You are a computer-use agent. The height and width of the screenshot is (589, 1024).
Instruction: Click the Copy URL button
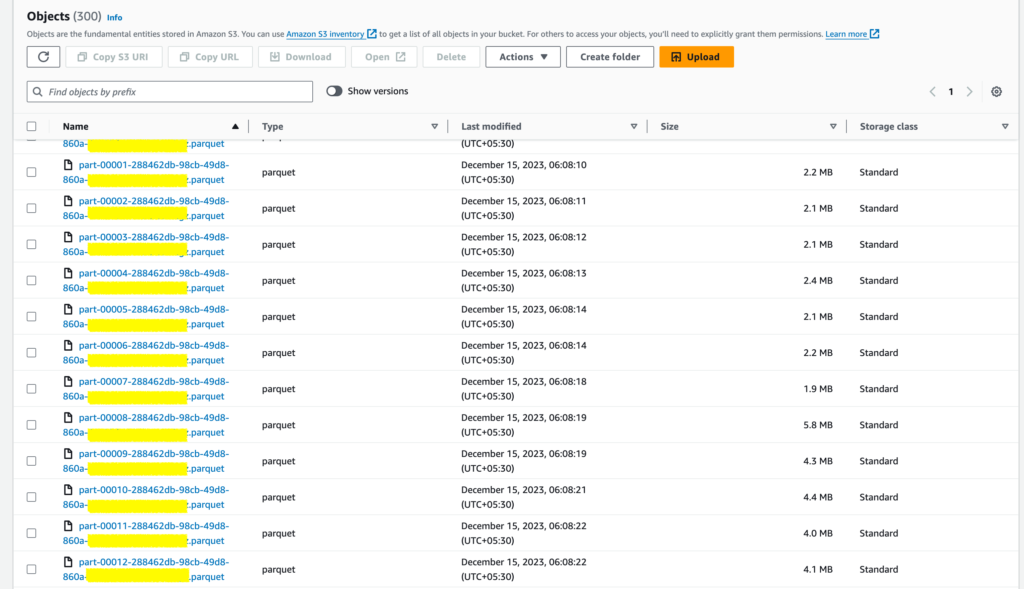(x=210, y=57)
